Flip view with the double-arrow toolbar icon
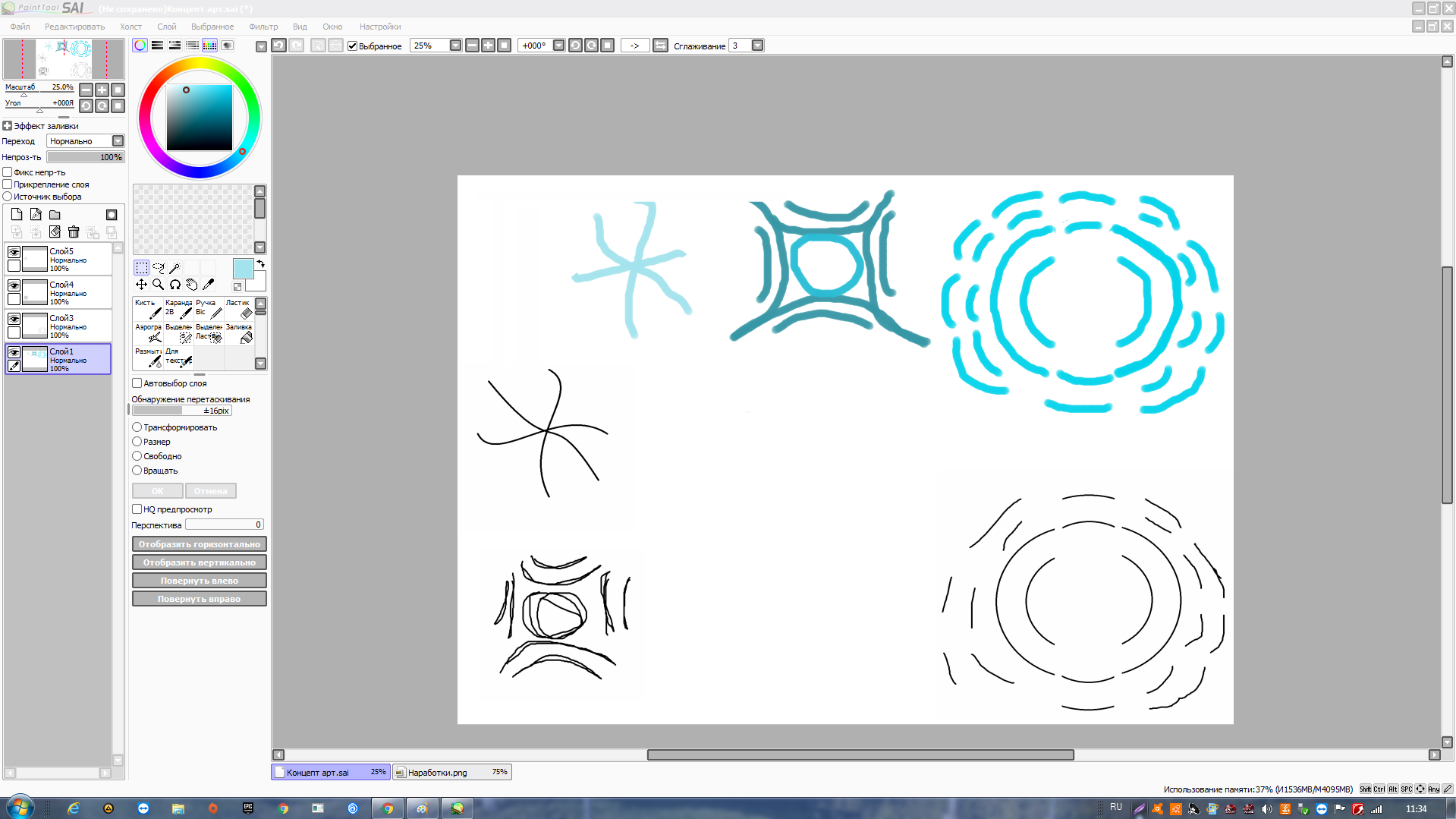The image size is (1456, 819). coord(660,46)
